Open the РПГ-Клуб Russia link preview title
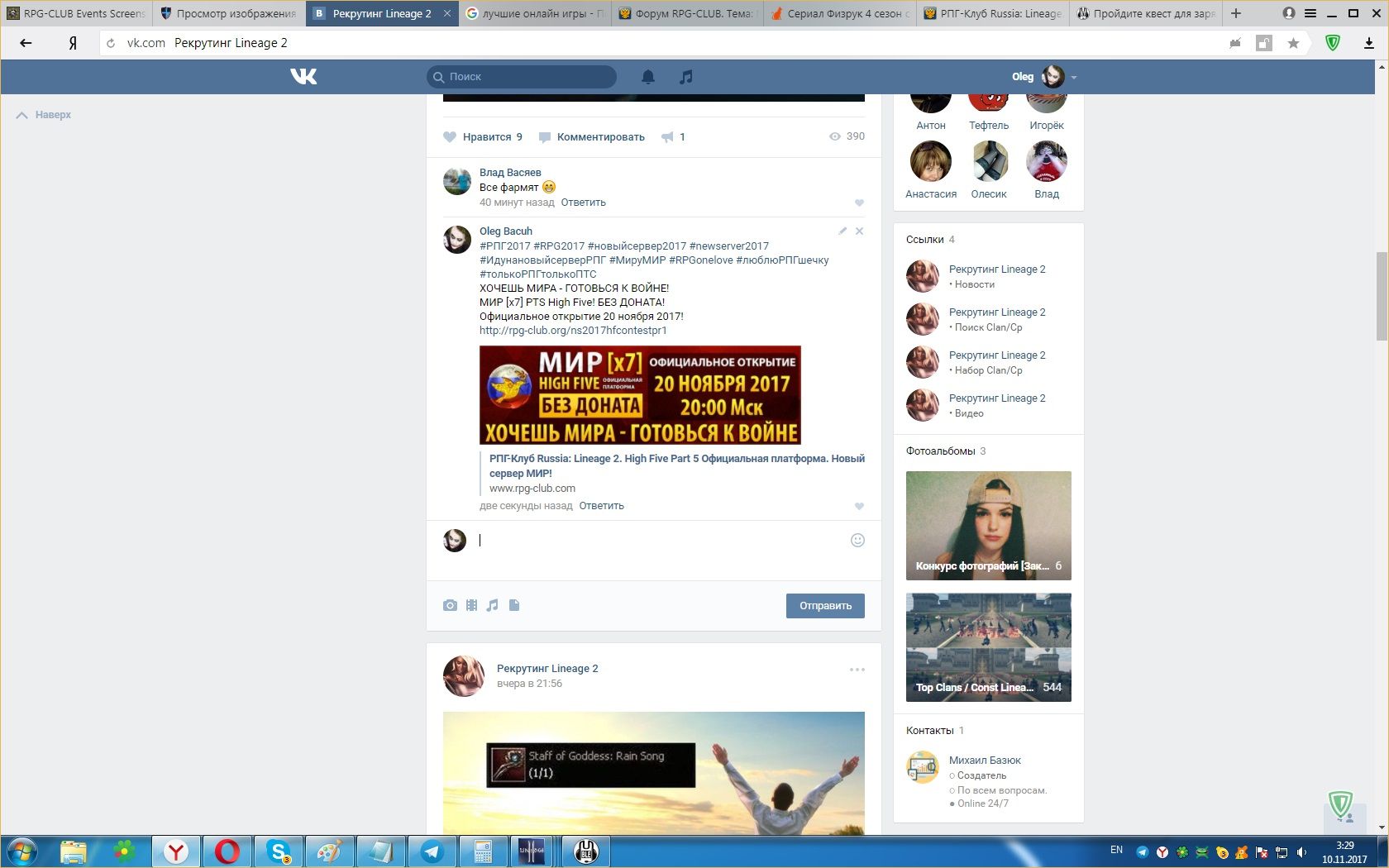 [x=677, y=466]
